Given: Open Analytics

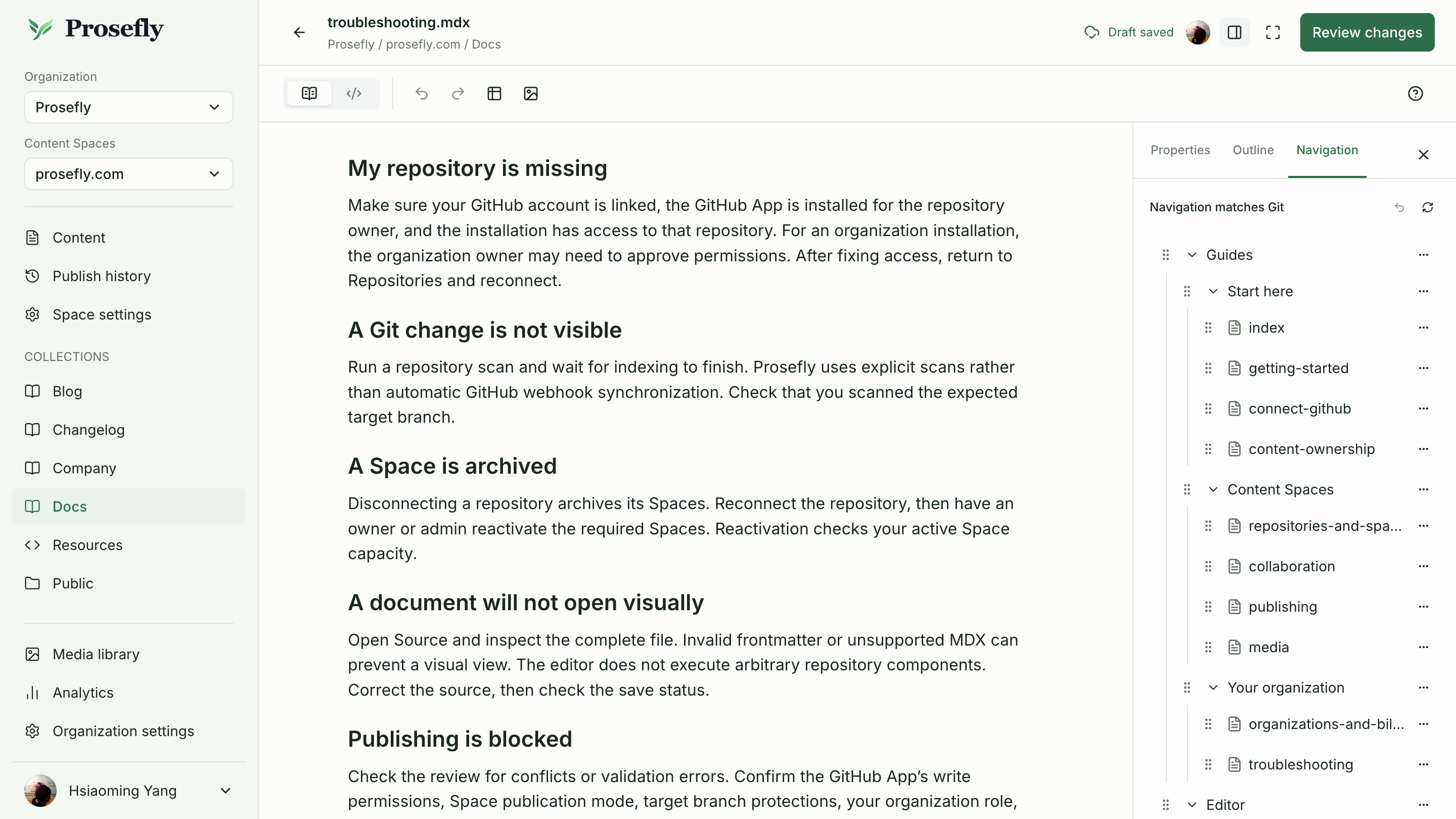Looking at the screenshot, I should (x=128, y=693).
